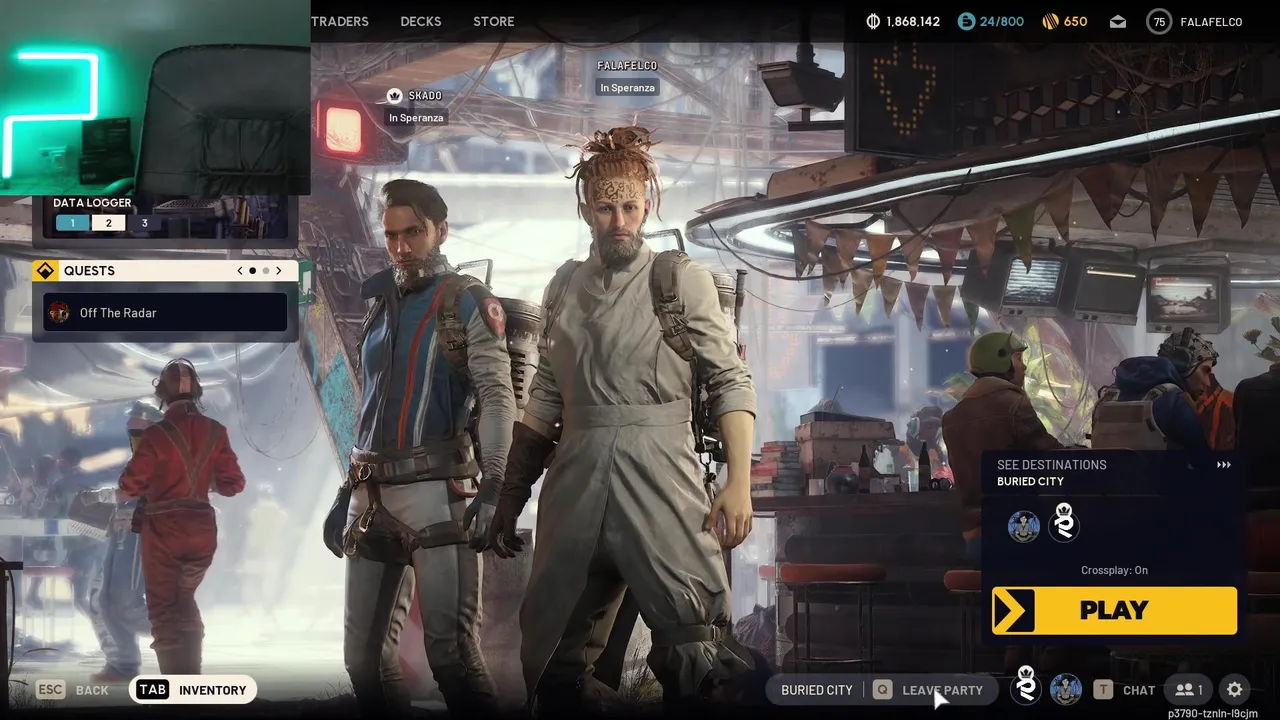Click the gold 650 token icon
This screenshot has width=1280, height=720.
pyautogui.click(x=1050, y=21)
